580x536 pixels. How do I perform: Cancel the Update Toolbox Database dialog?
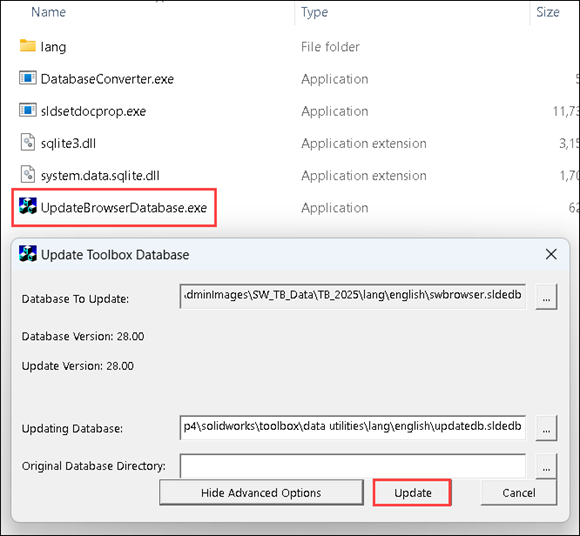coord(519,493)
